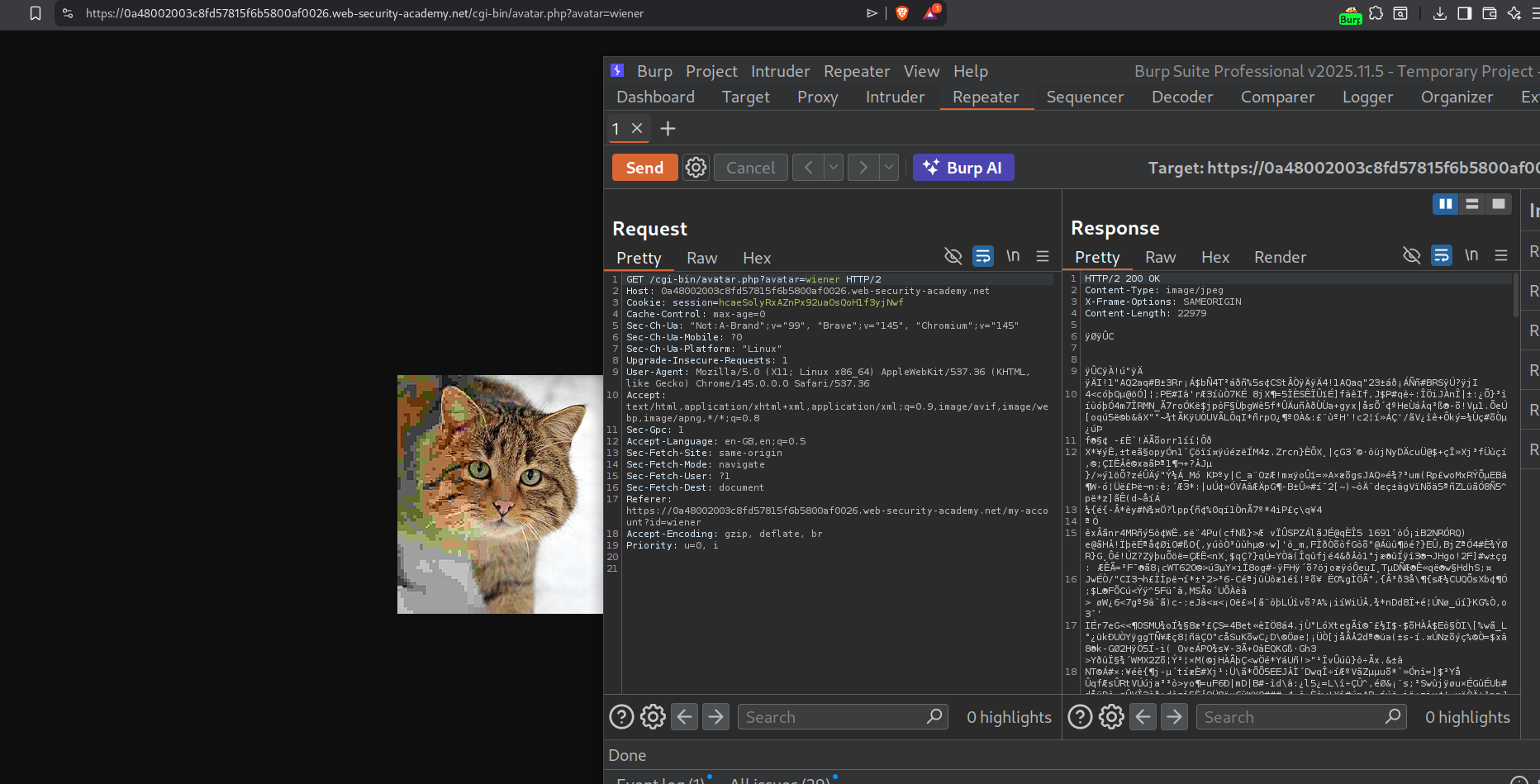Open the Intruder menu in menu bar
Image resolution: width=1540 pixels, height=784 pixels.
pos(780,71)
